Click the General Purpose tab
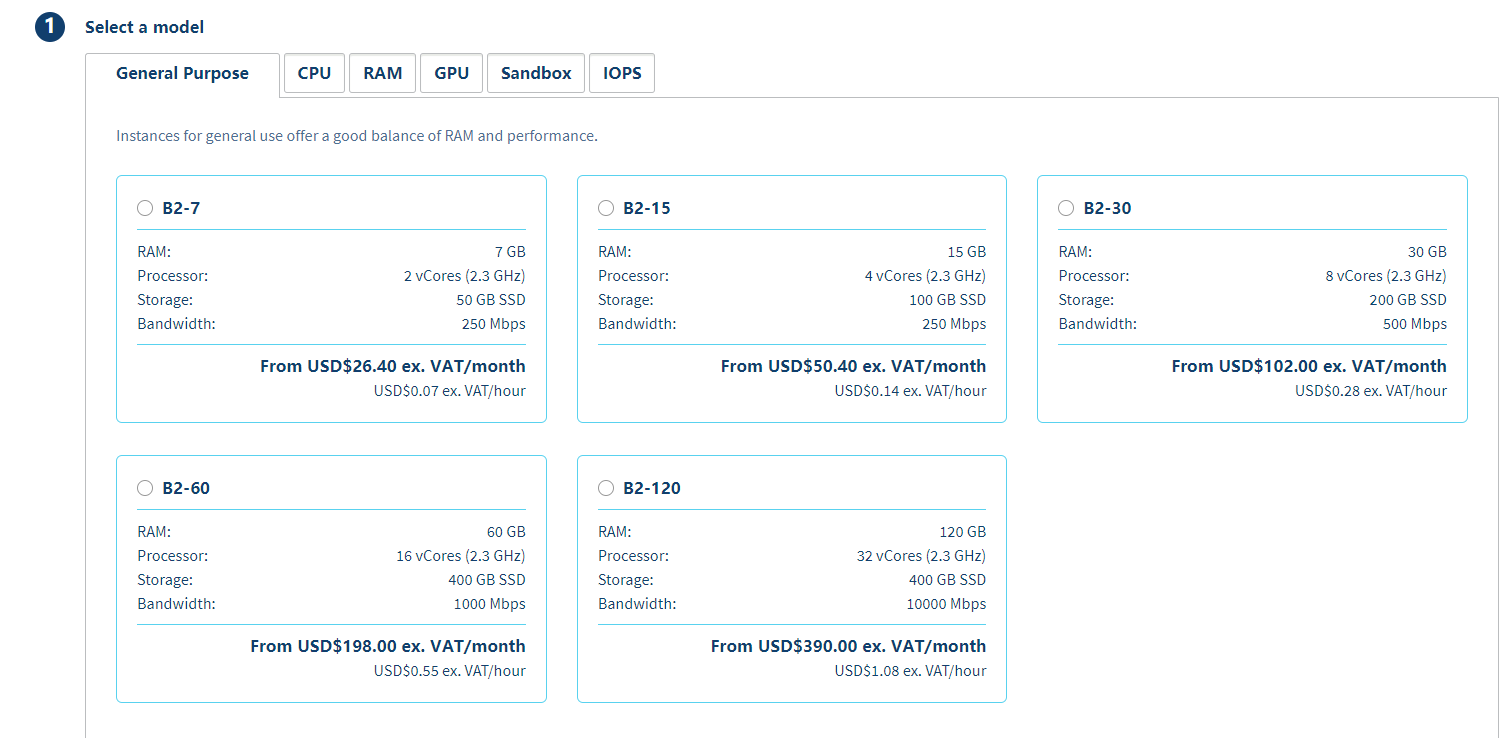Viewport: 1508px width, 738px height. [x=182, y=73]
